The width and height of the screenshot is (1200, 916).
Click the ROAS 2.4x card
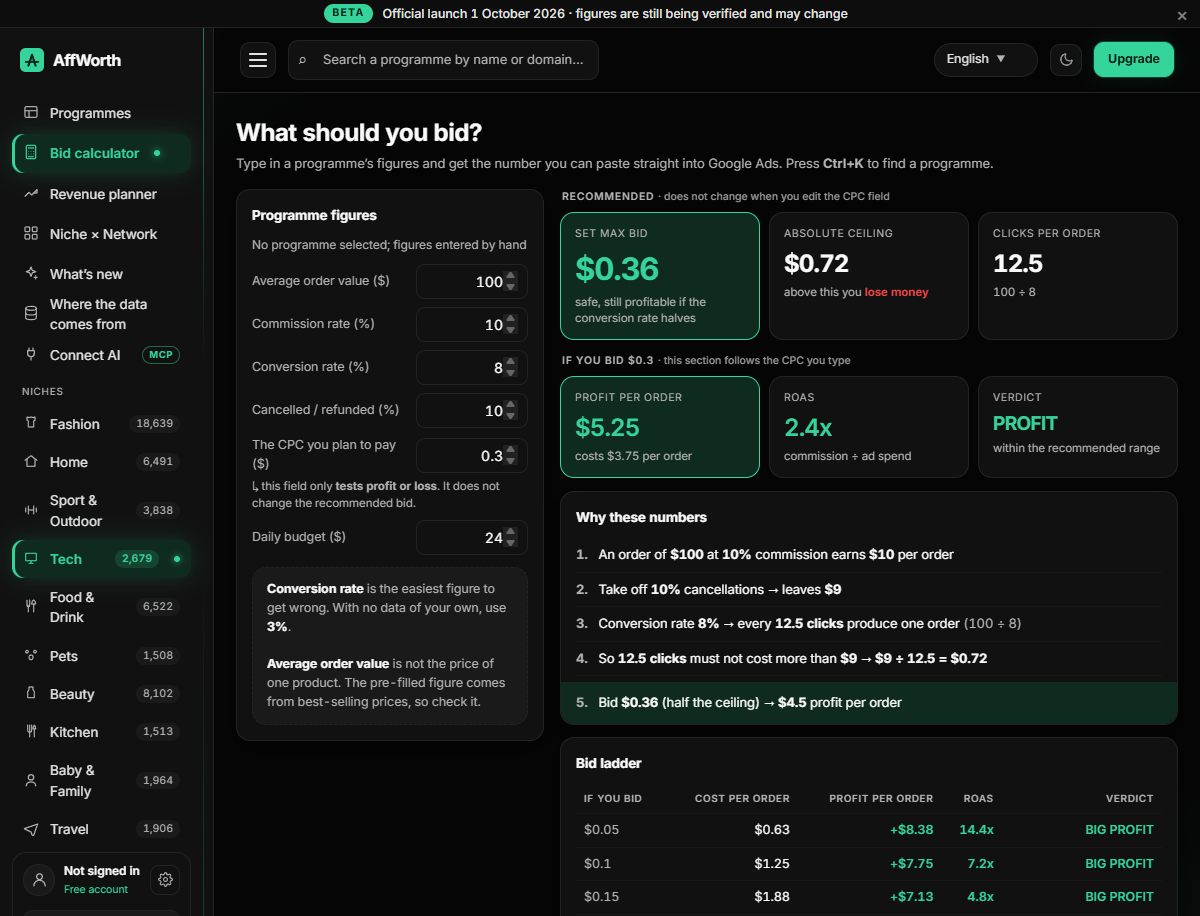pyautogui.click(x=868, y=426)
